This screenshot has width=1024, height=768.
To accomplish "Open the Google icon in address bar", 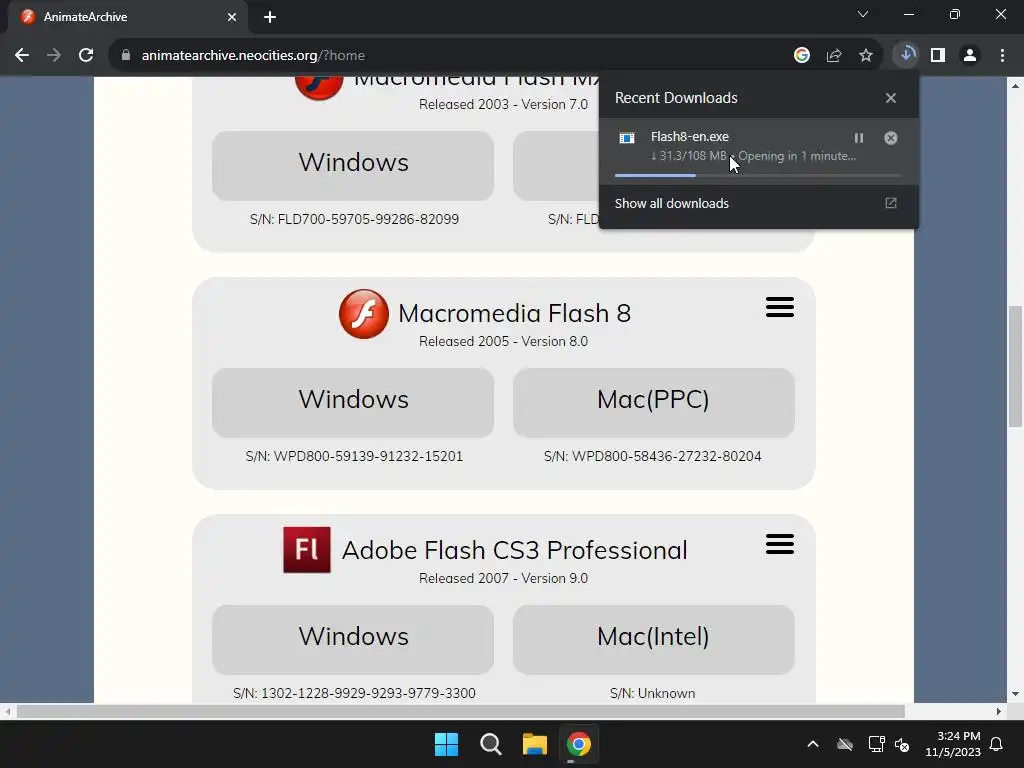I will pyautogui.click(x=802, y=56).
